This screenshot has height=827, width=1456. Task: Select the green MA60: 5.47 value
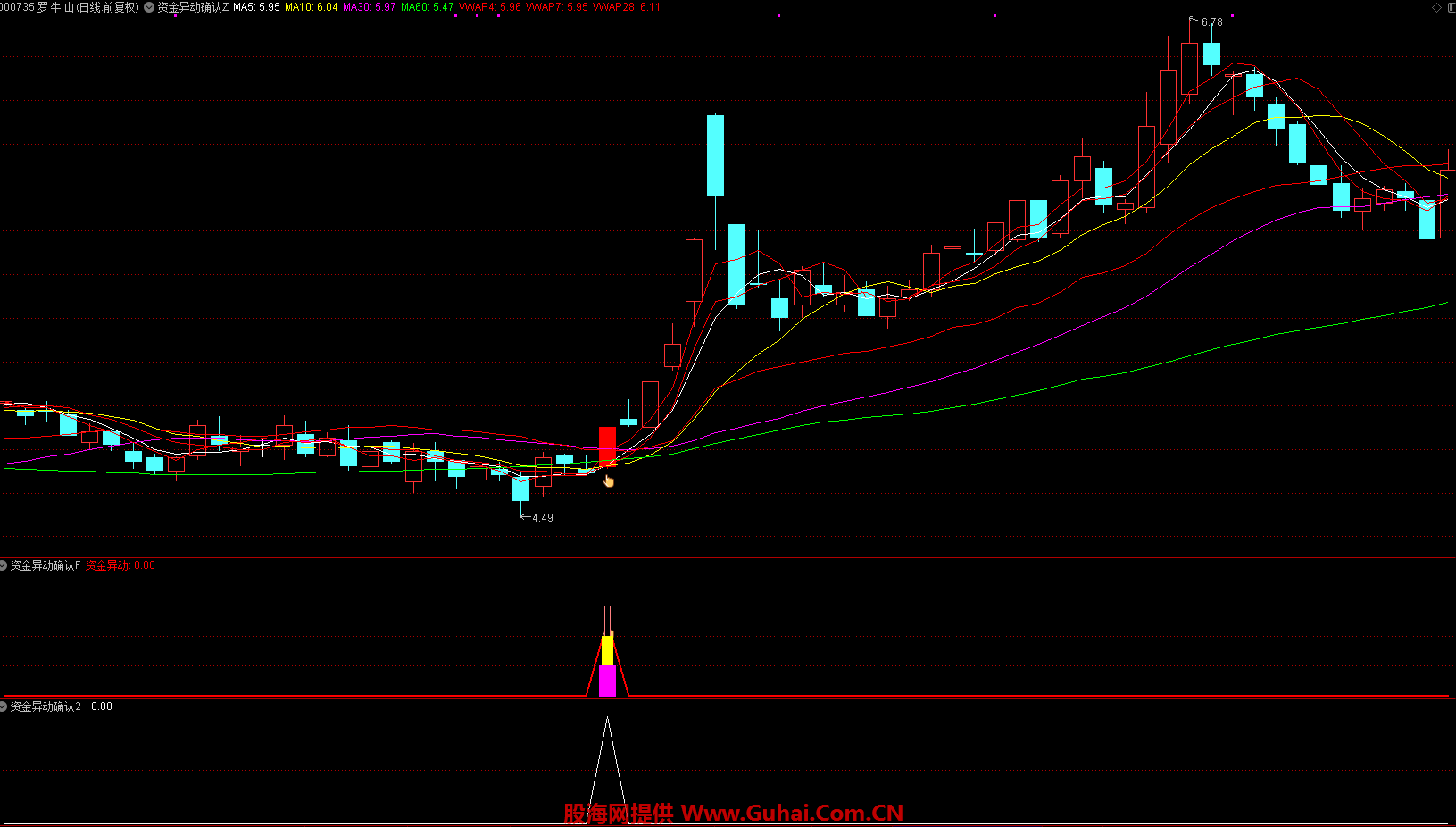pos(427,7)
